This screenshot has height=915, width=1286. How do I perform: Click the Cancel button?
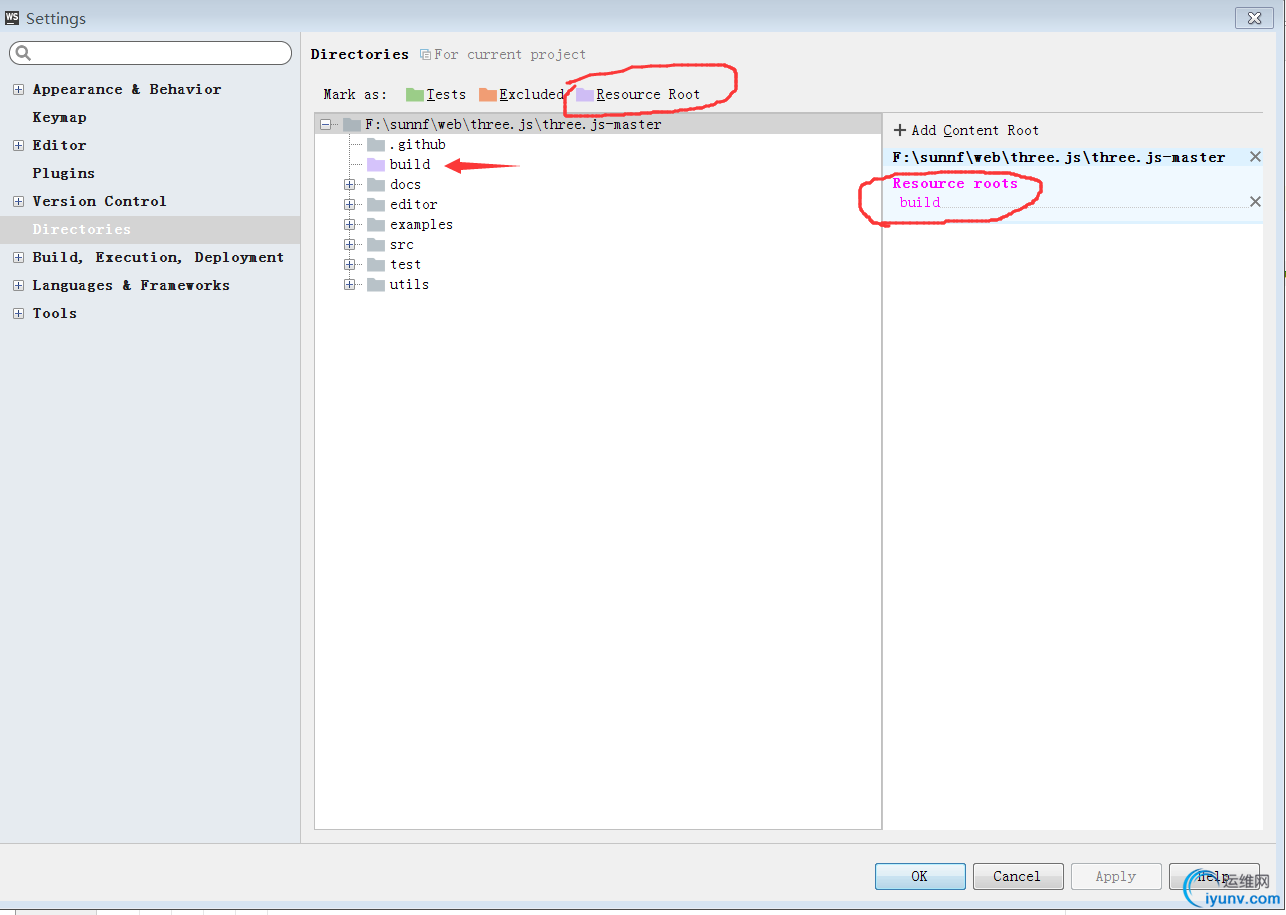click(x=1017, y=876)
